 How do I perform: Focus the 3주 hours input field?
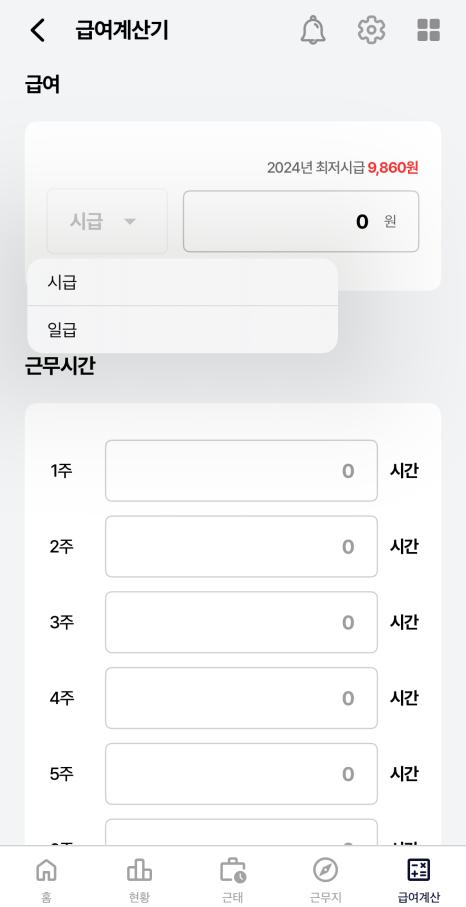point(241,622)
